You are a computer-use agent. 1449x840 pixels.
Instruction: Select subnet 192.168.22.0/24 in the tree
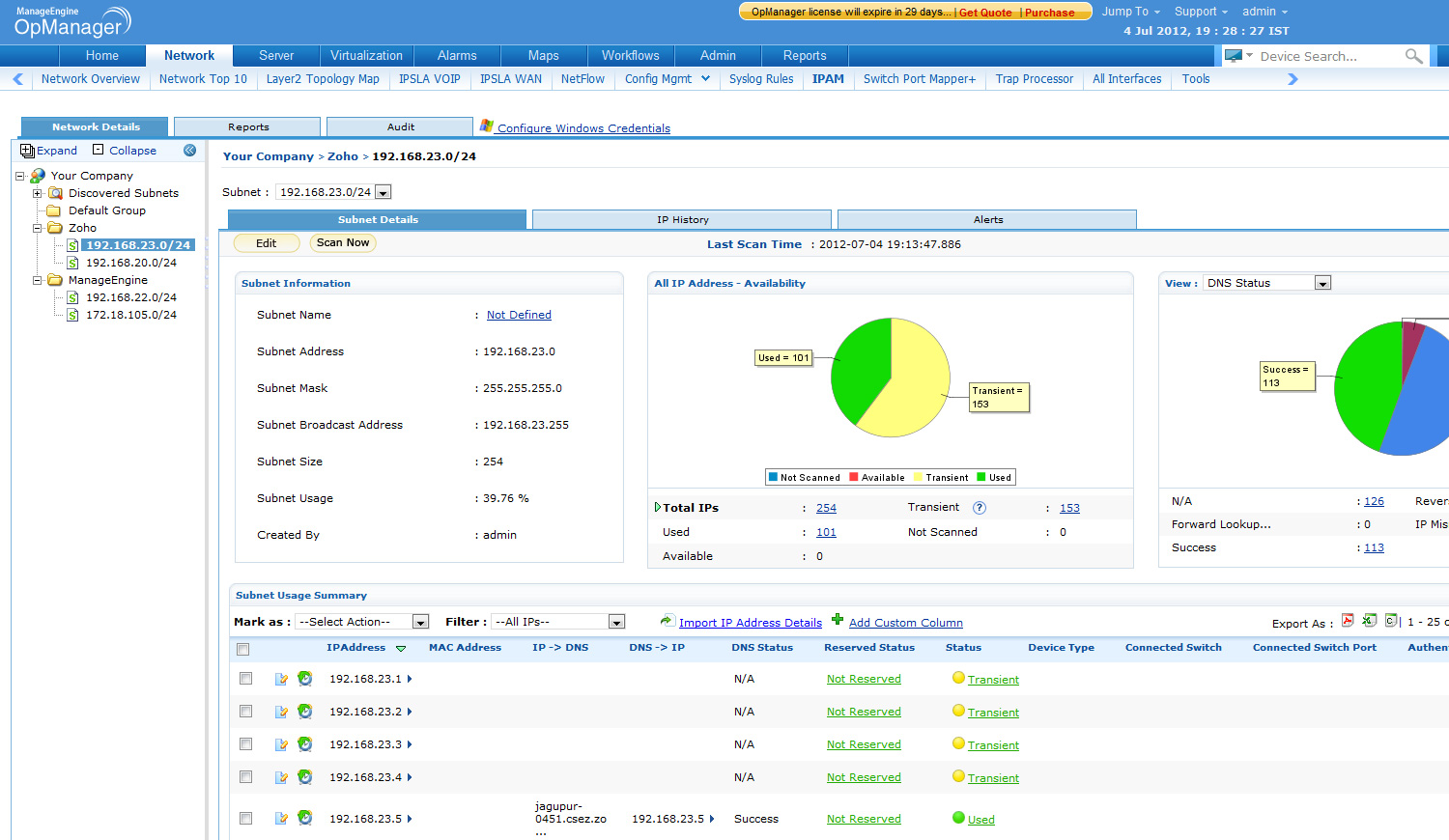(x=130, y=297)
